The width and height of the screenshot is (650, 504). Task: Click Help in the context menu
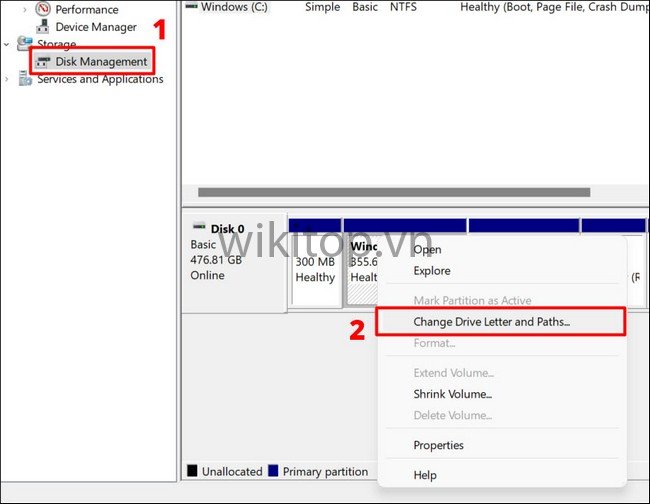(426, 475)
